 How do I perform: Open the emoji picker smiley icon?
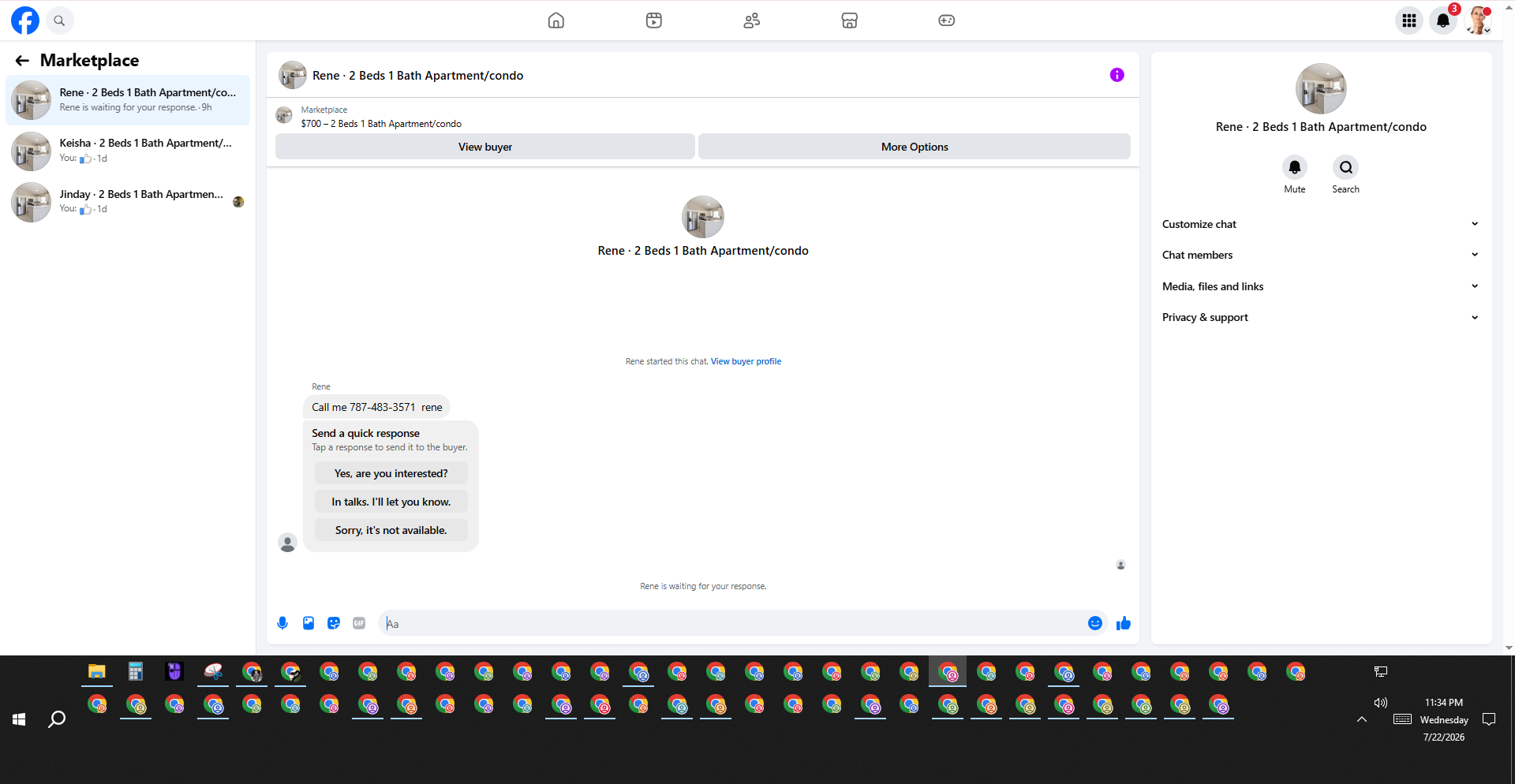(x=1095, y=623)
